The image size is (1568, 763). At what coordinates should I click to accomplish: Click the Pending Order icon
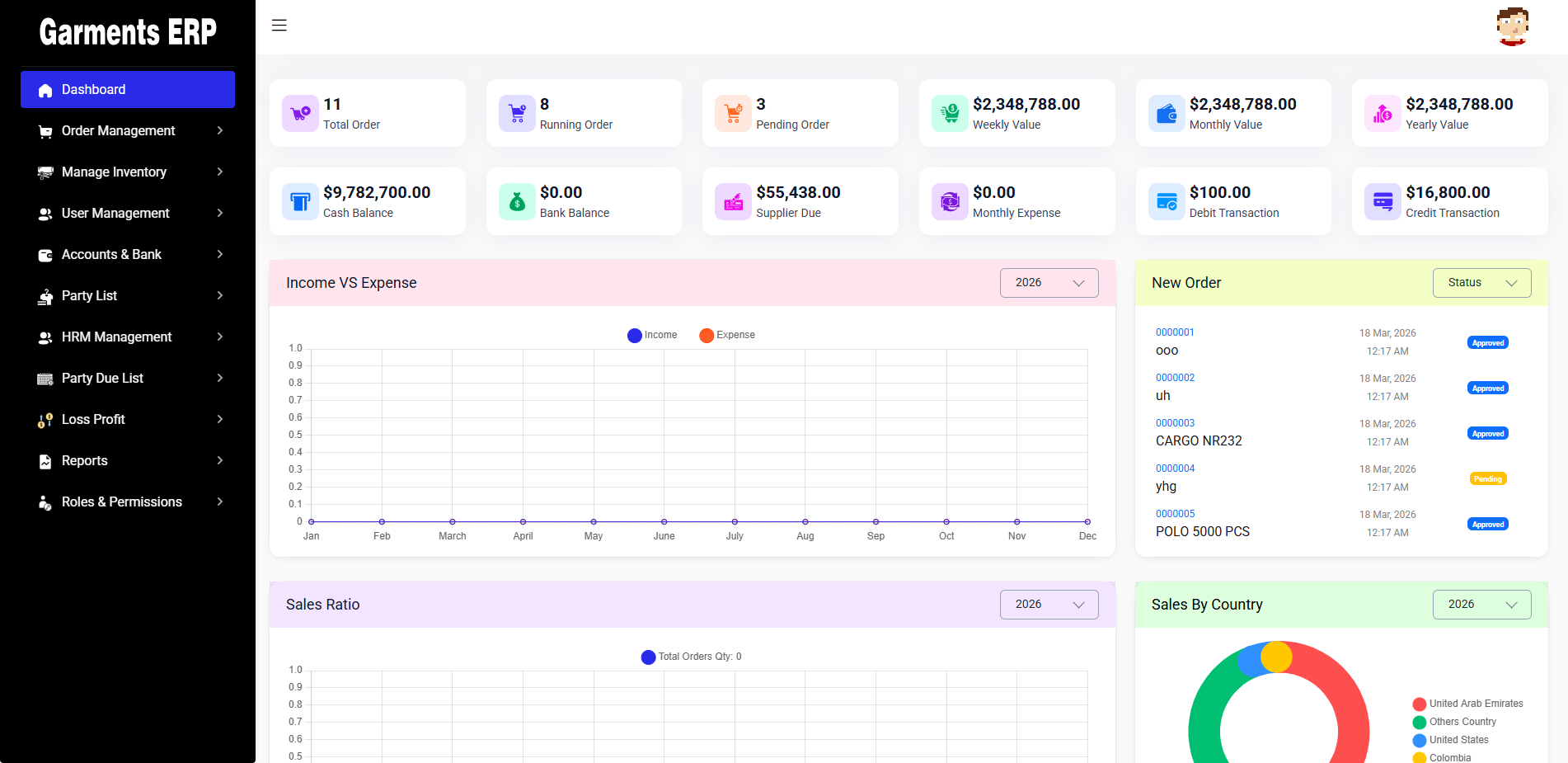(x=733, y=113)
